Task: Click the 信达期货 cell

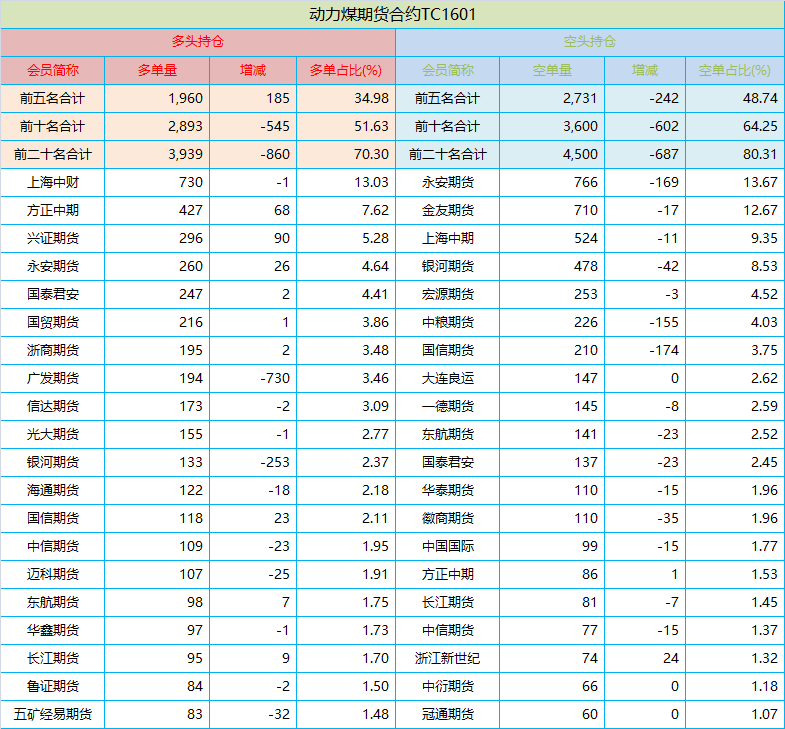Action: click(x=53, y=406)
